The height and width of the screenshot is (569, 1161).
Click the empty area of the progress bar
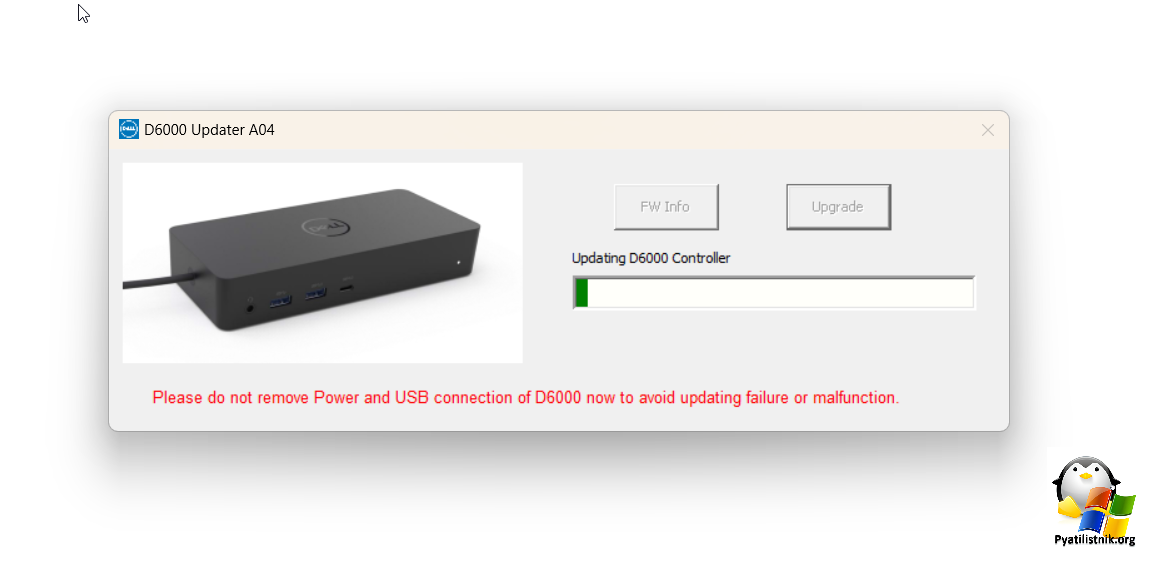(x=780, y=293)
